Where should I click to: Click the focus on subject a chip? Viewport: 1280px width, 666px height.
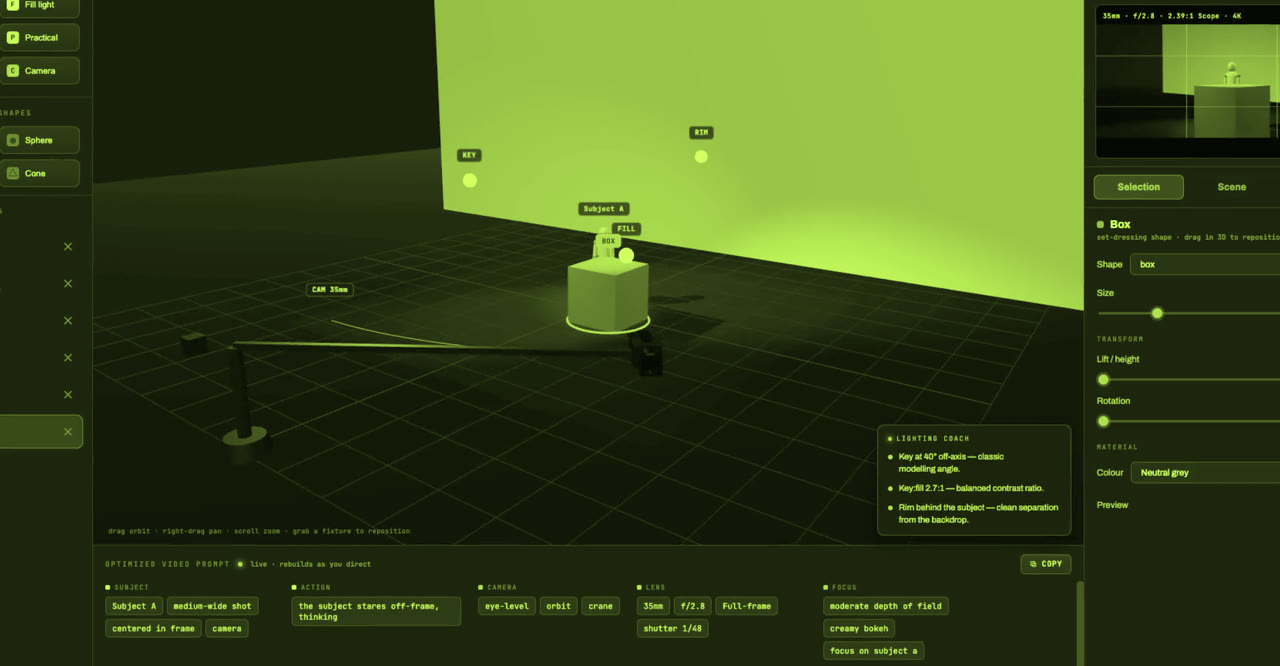(874, 651)
